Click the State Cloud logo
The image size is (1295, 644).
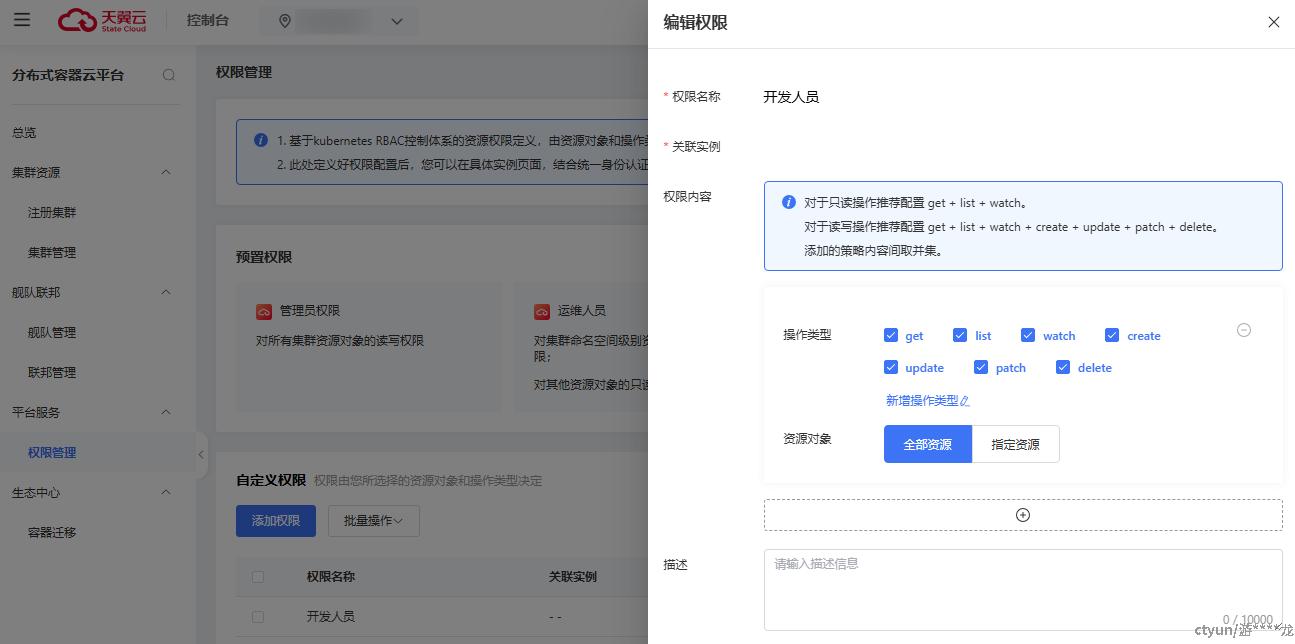102,20
